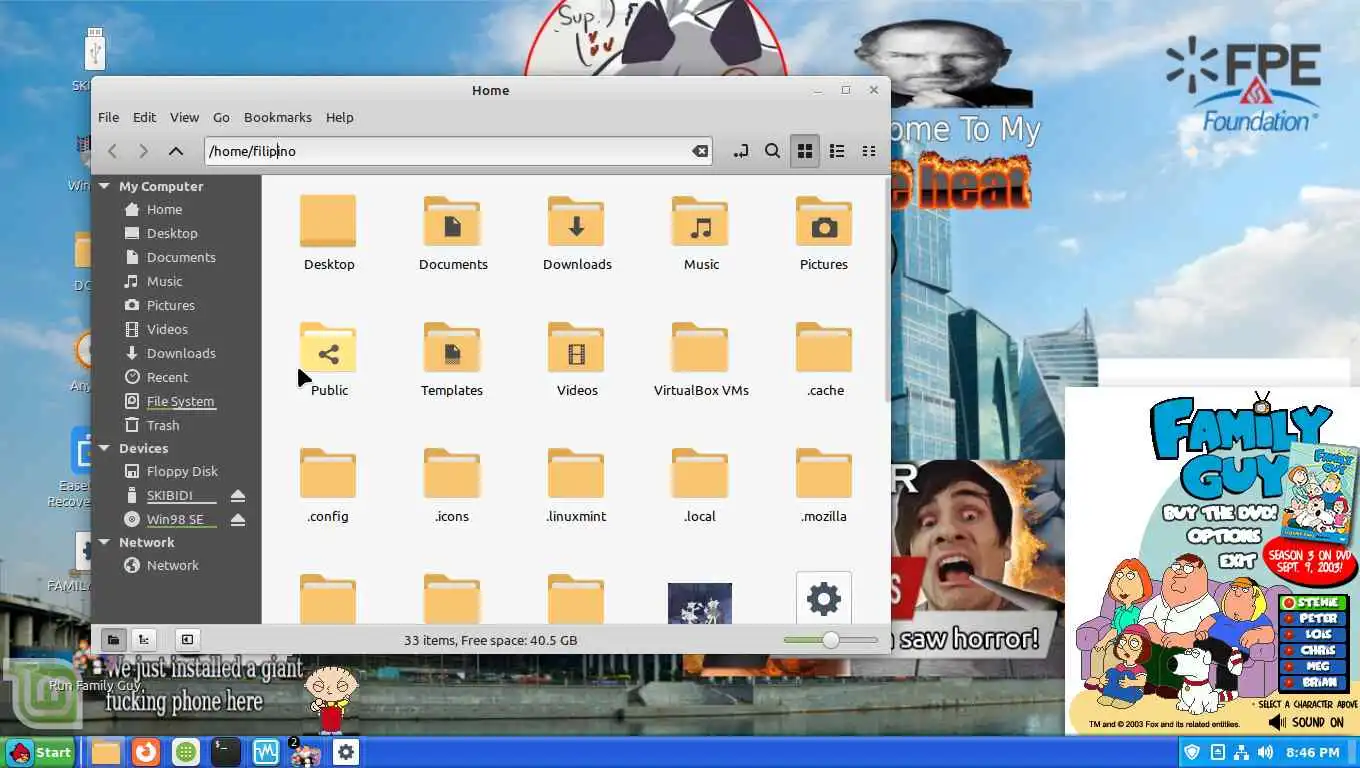Clear the location bar text
This screenshot has height=768, width=1360.
pos(700,151)
